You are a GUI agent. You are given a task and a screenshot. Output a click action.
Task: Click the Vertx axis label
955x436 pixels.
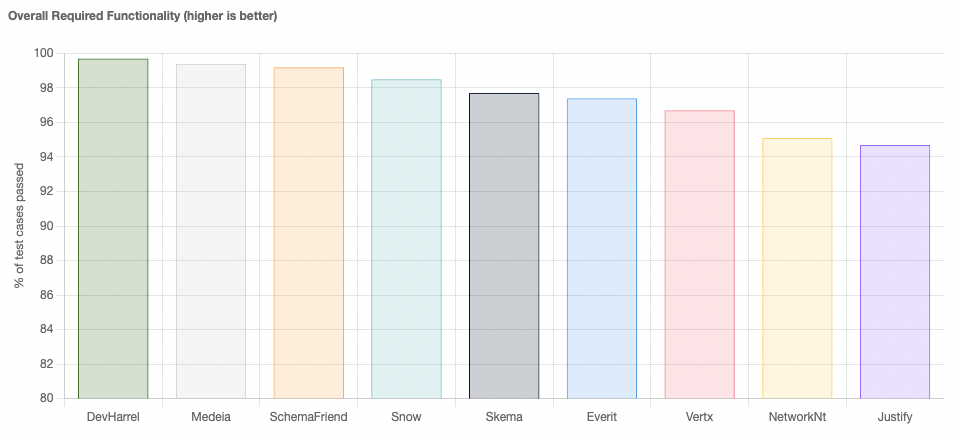(x=699, y=417)
